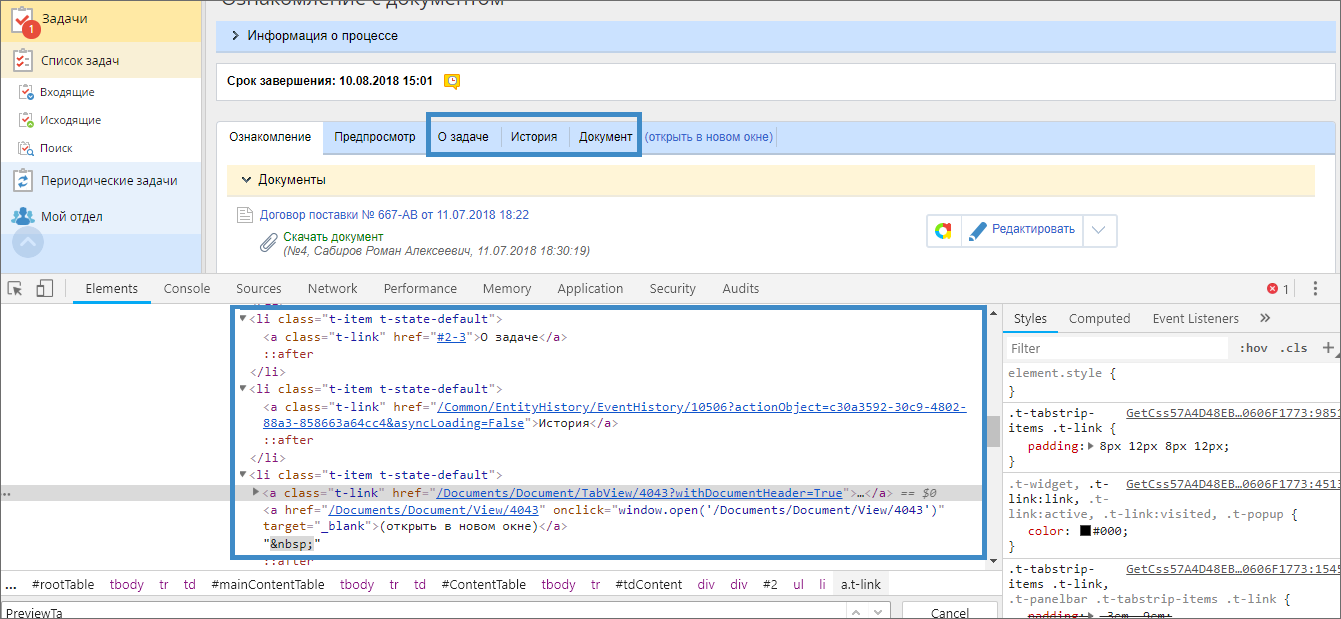Click the inspect element picker icon

15,289
